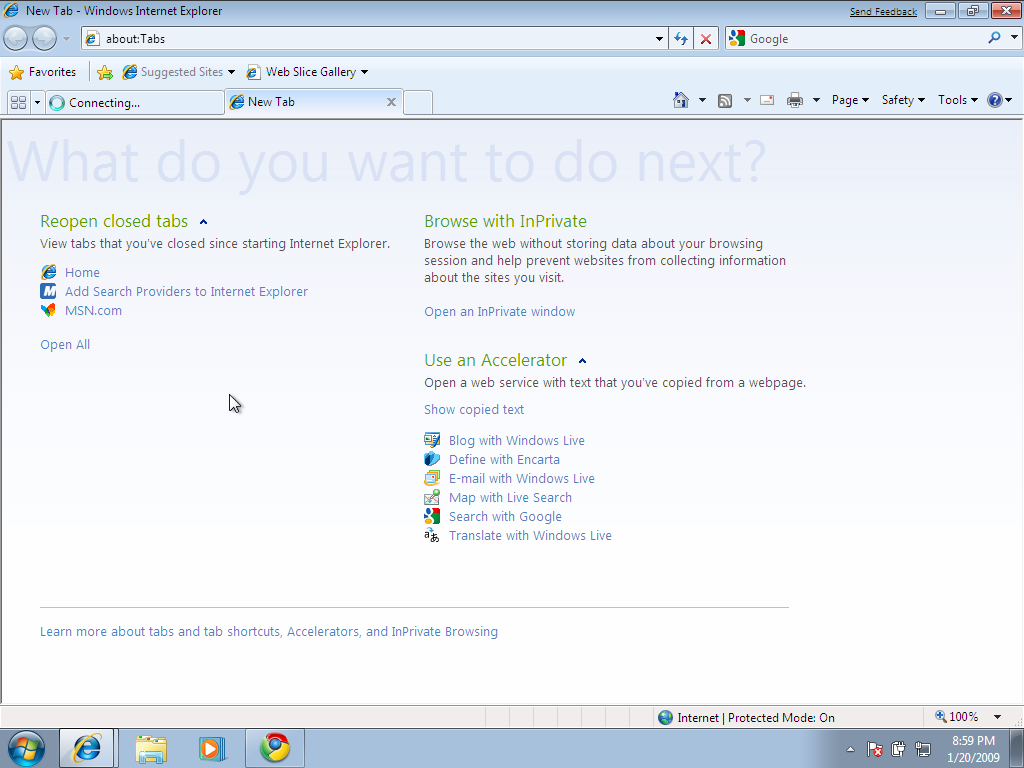This screenshot has height=768, width=1024.
Task: Click the 100% zoom level button
Action: 957,717
